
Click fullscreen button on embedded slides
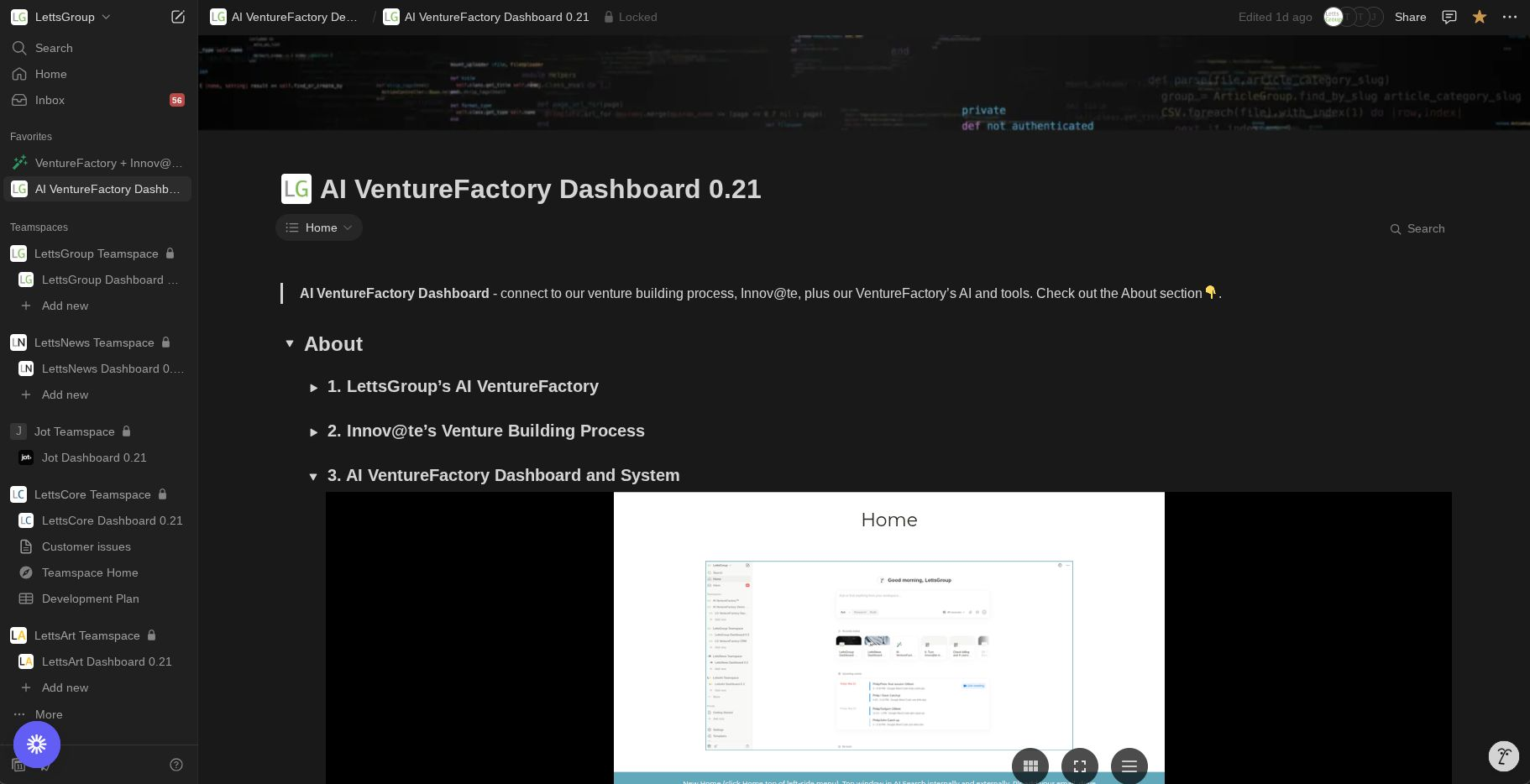pyautogui.click(x=1080, y=766)
